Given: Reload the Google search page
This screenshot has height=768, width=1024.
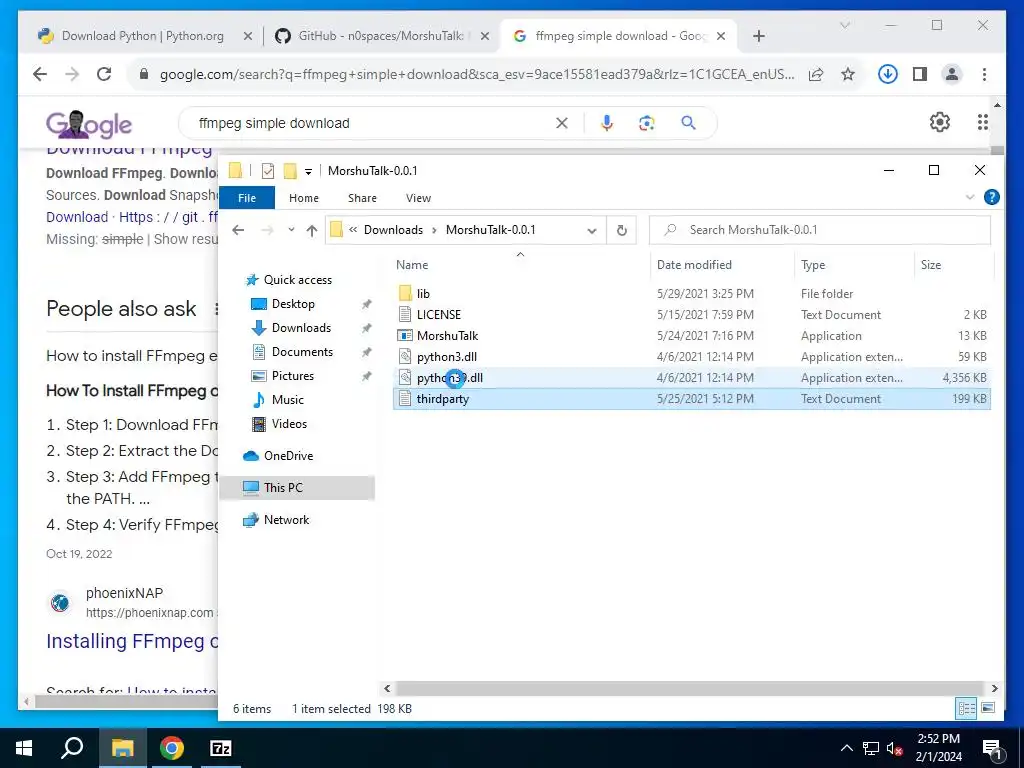Looking at the screenshot, I should tap(104, 74).
